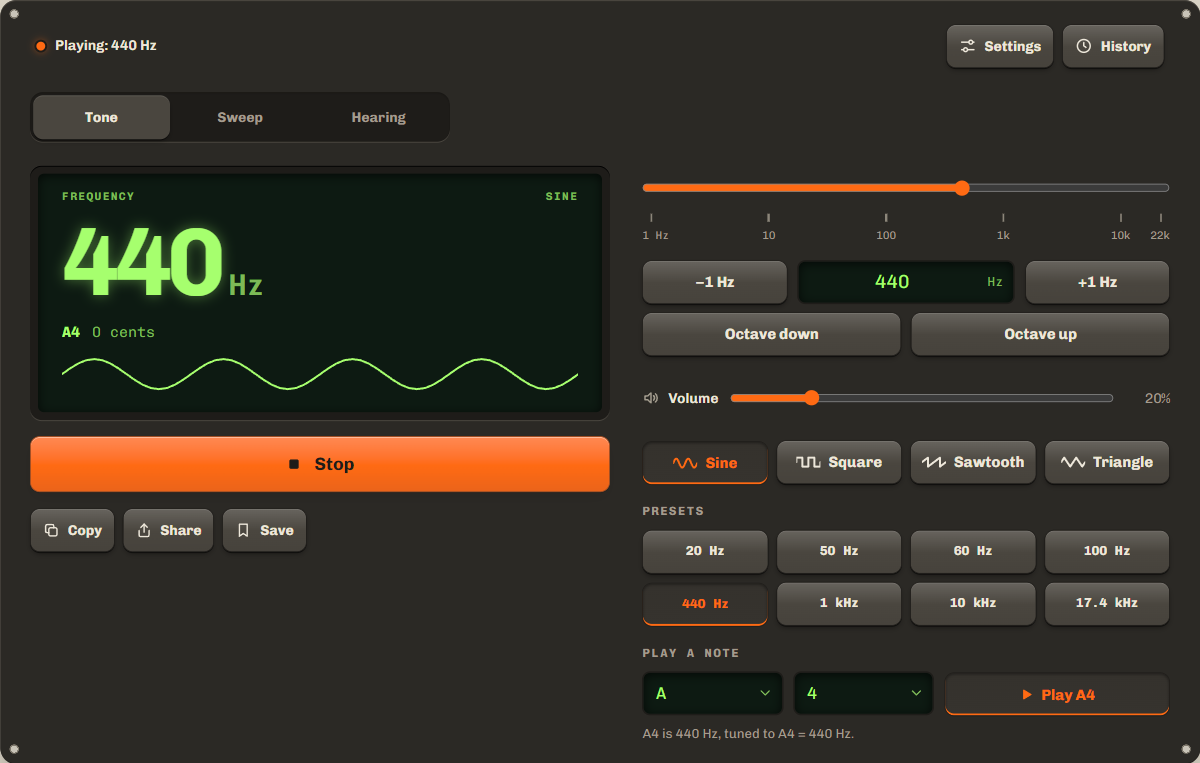This screenshot has height=763, width=1200.
Task: Click the Save text label
Action: (277, 530)
